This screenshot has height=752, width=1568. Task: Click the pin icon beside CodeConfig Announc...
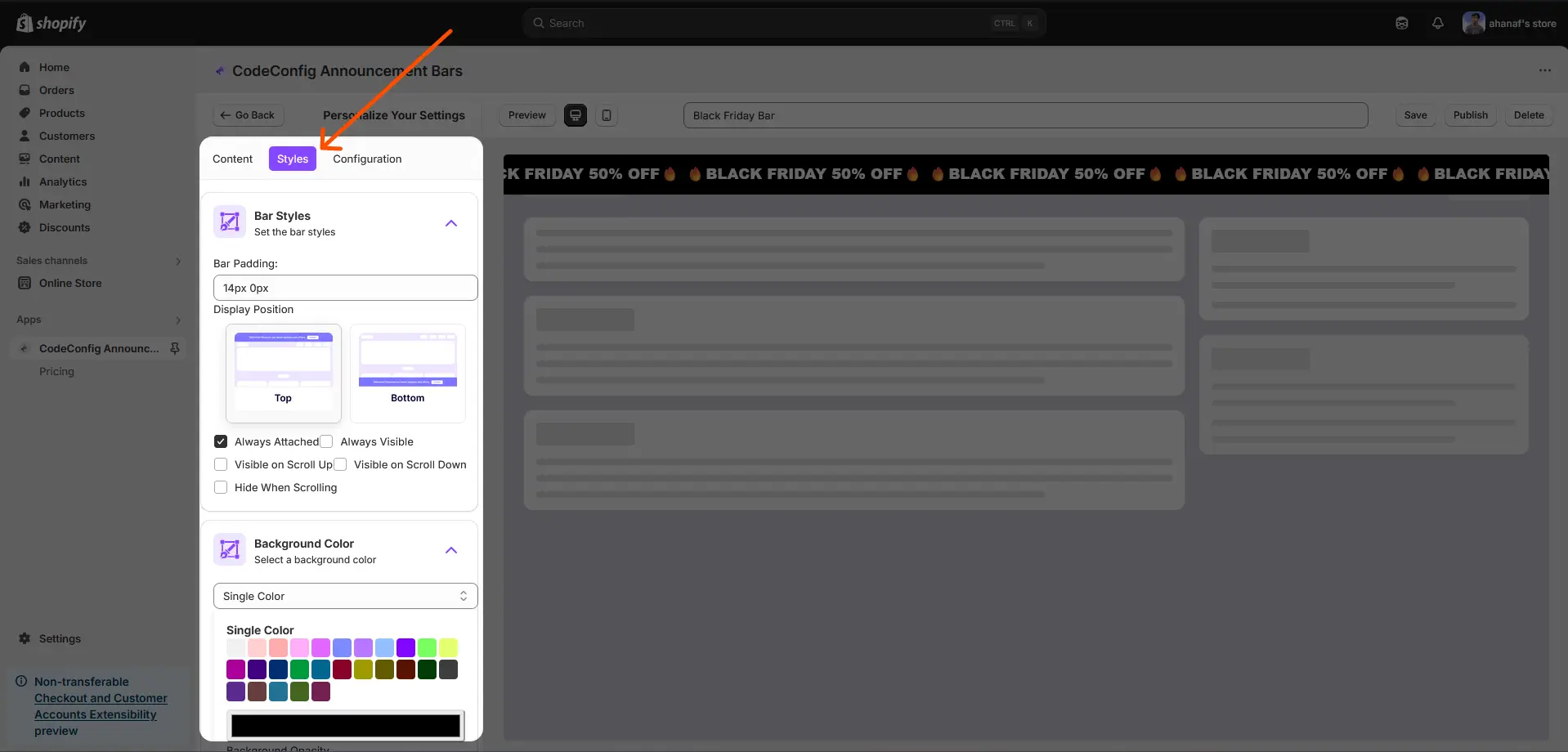point(174,348)
